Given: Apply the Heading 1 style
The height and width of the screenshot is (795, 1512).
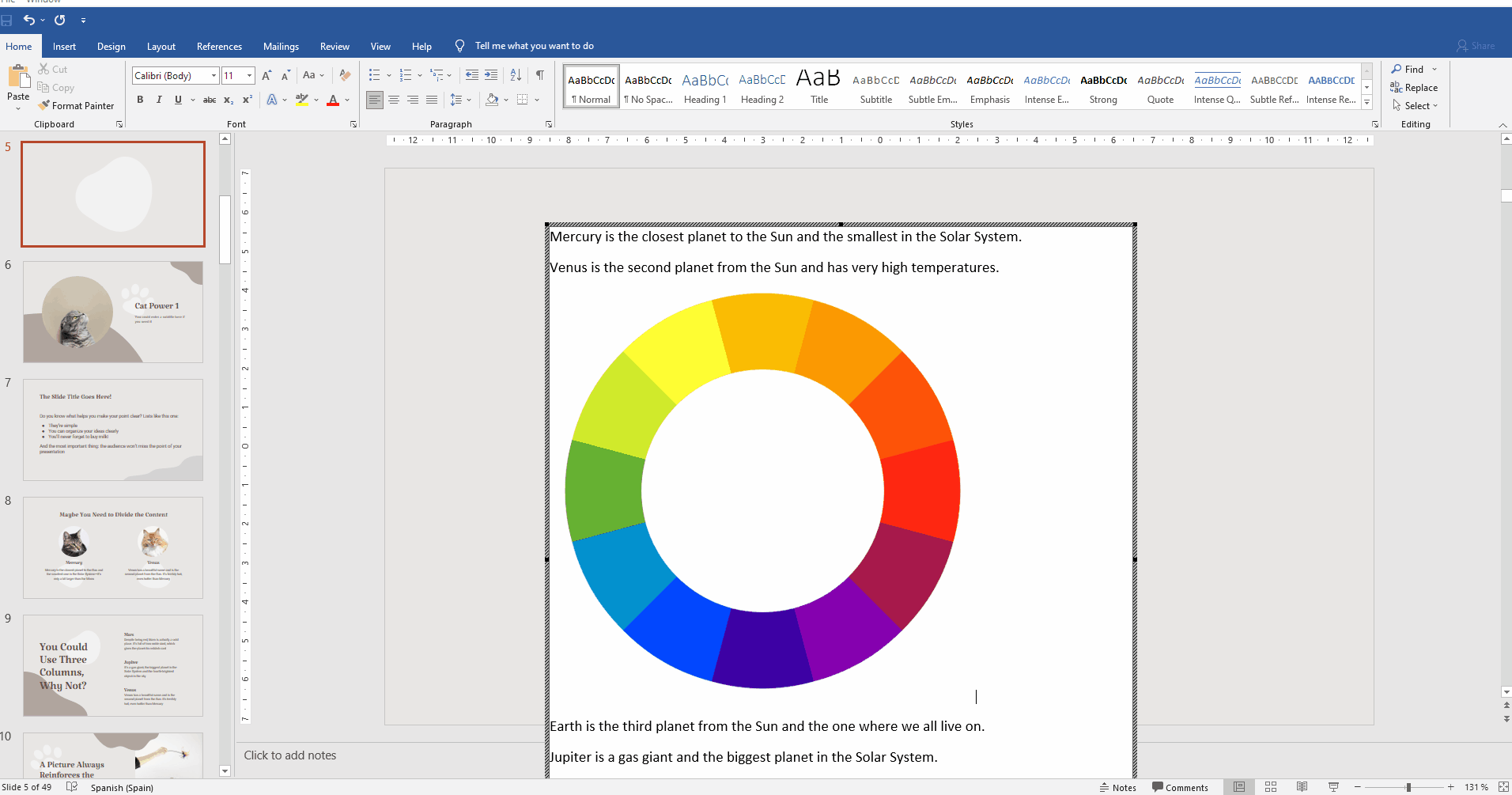Looking at the screenshot, I should pyautogui.click(x=705, y=87).
